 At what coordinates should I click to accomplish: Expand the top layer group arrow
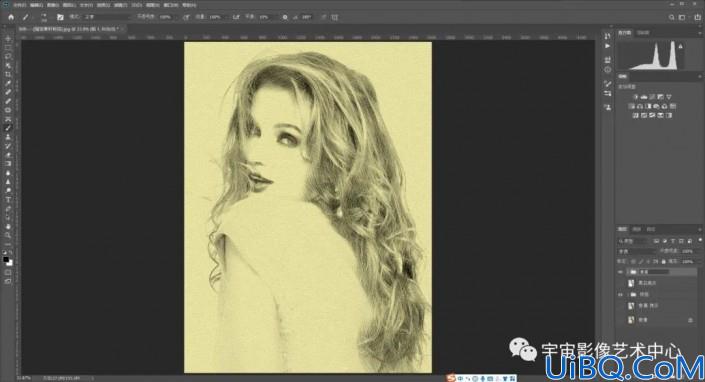(628, 272)
